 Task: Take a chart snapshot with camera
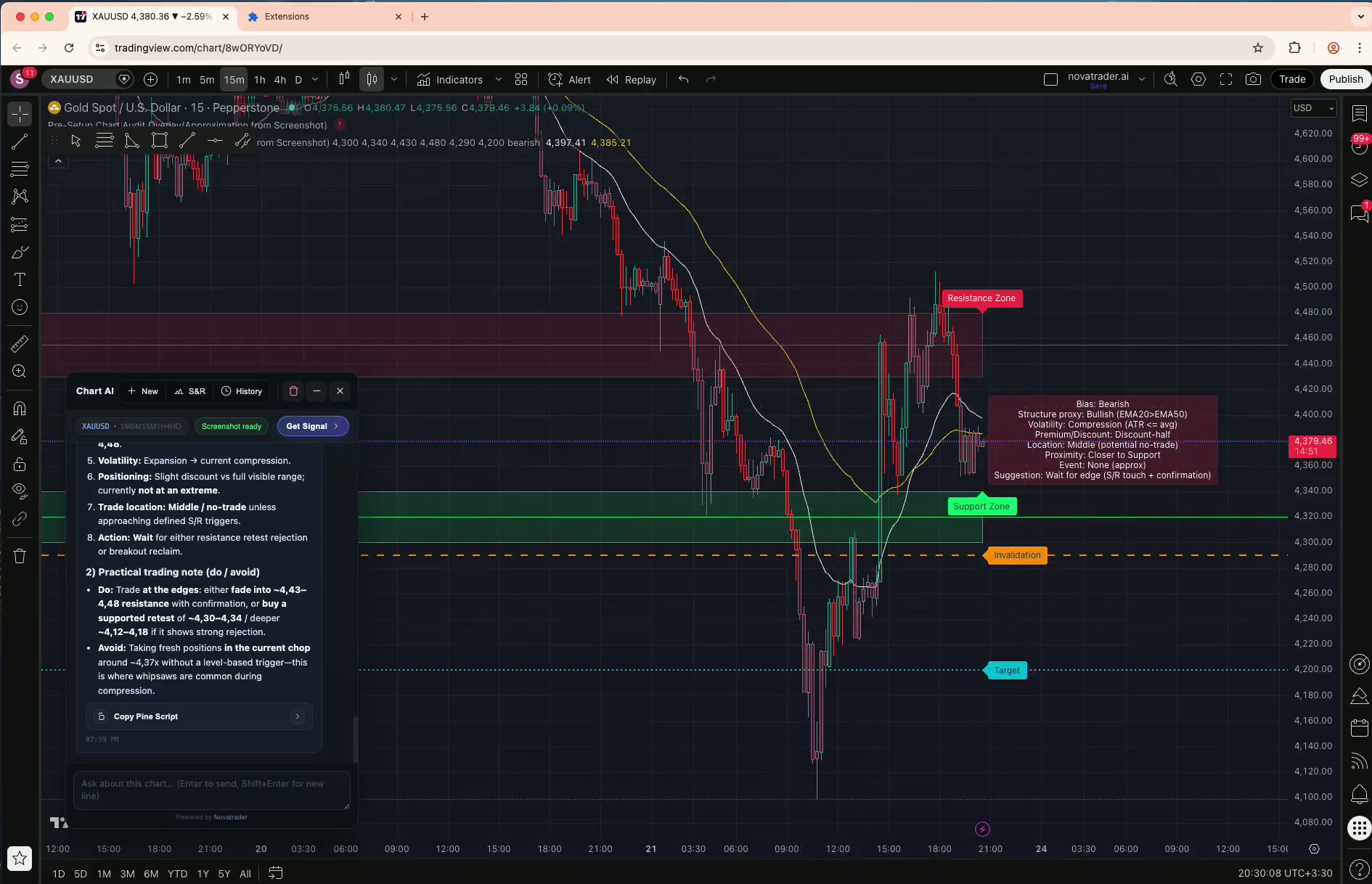tap(1254, 79)
